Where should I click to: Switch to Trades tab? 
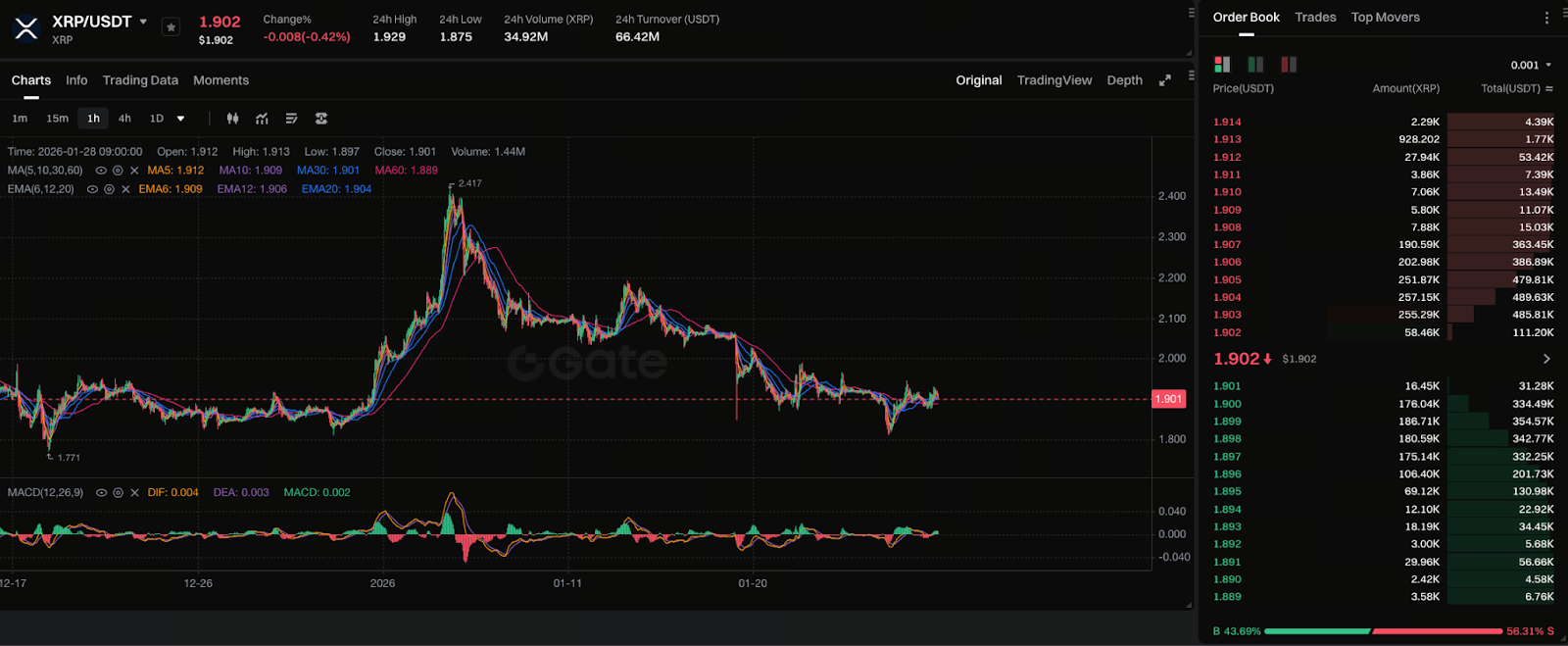click(x=1315, y=18)
